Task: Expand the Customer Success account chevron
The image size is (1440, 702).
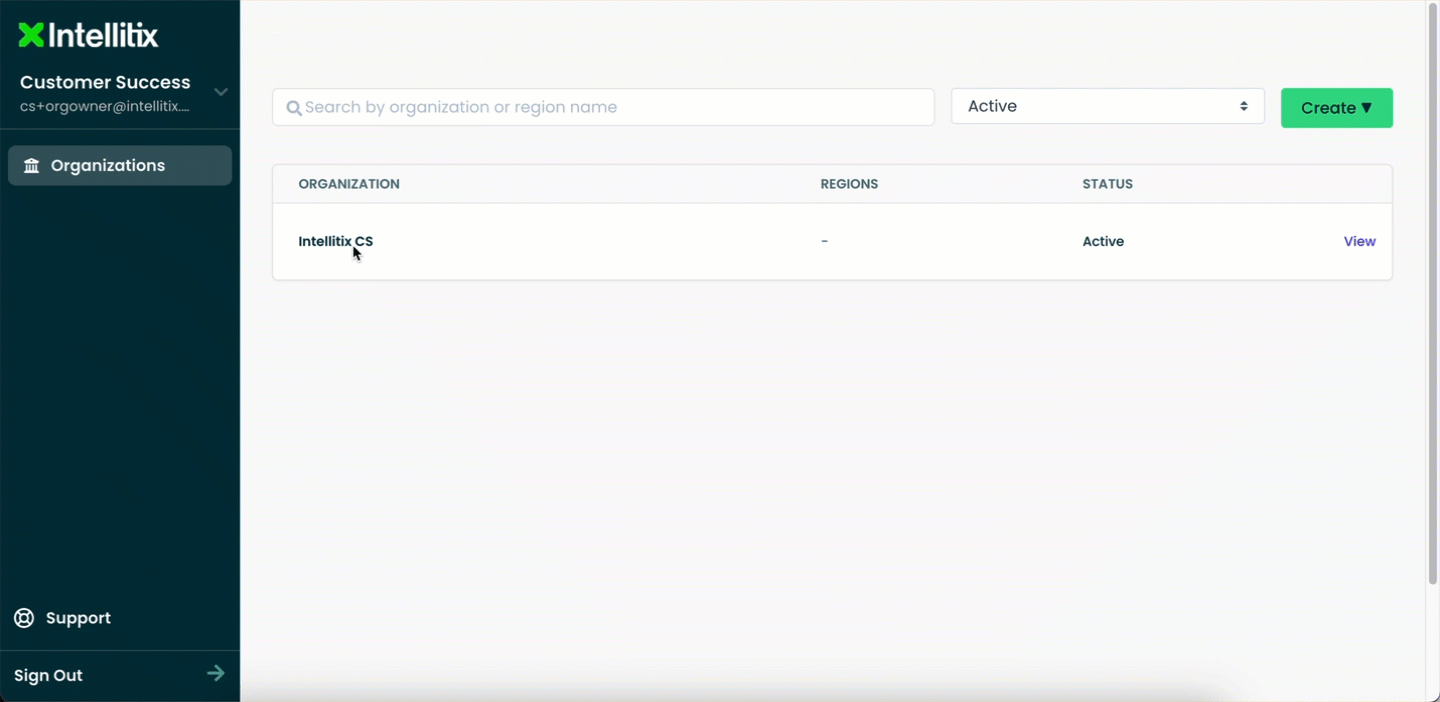Action: click(x=221, y=92)
